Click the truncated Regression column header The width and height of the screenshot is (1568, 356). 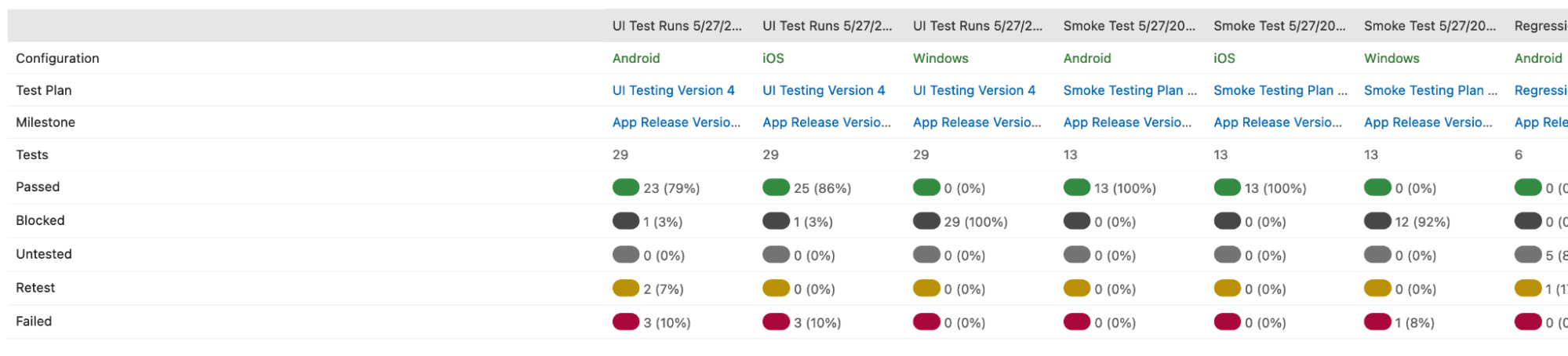(x=1540, y=26)
